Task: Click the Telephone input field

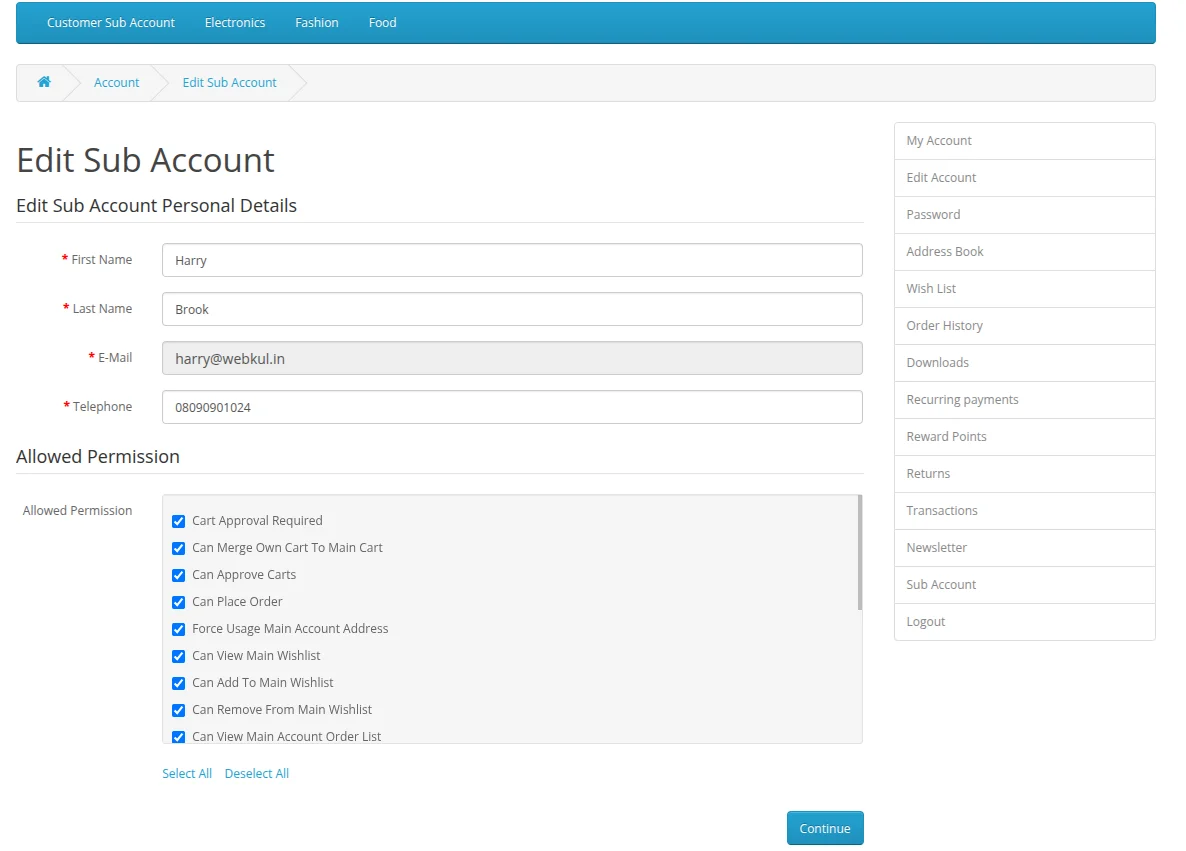Action: (512, 407)
